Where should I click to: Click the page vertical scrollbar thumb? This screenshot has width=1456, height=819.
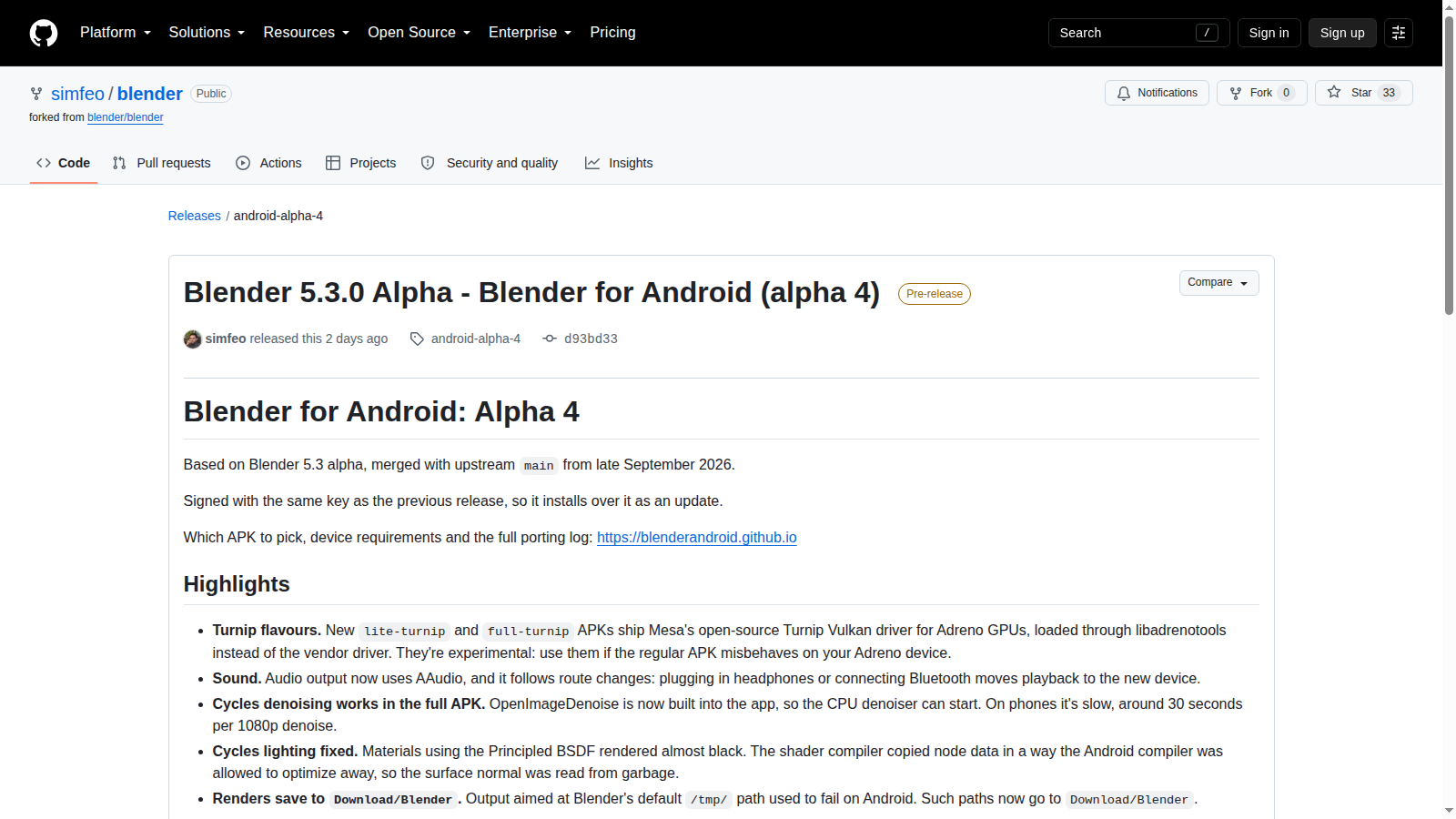pos(1449,164)
